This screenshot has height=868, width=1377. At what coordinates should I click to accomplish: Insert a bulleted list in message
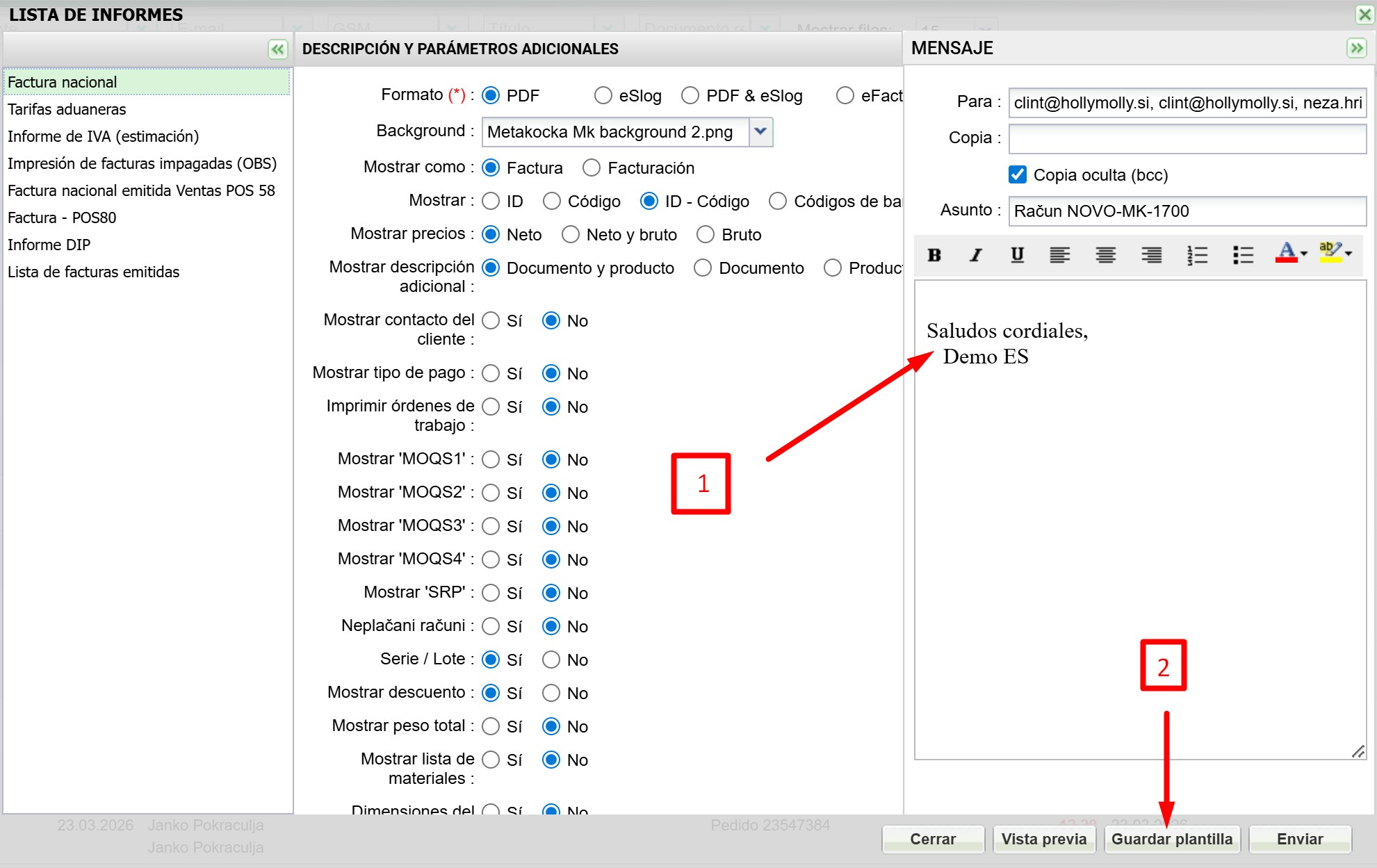coord(1243,255)
